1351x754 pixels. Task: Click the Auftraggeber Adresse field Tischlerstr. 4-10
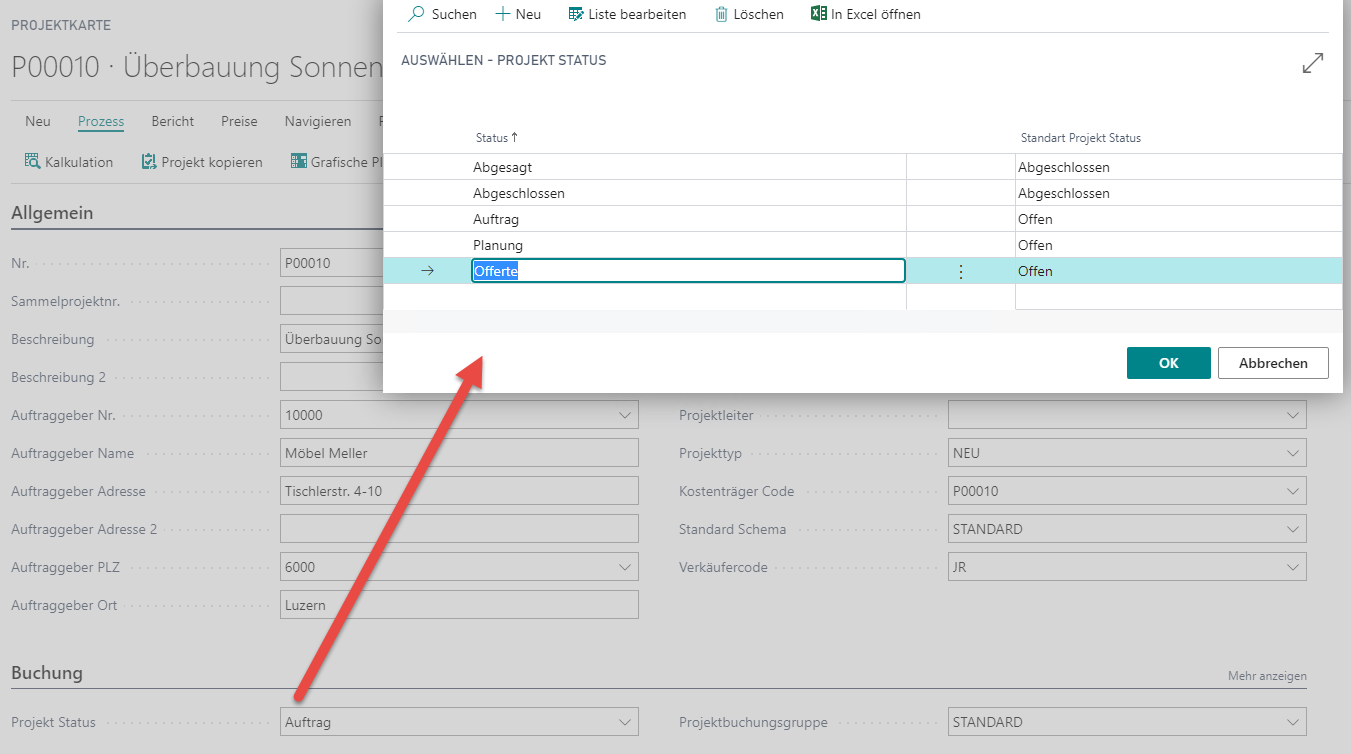click(x=459, y=491)
